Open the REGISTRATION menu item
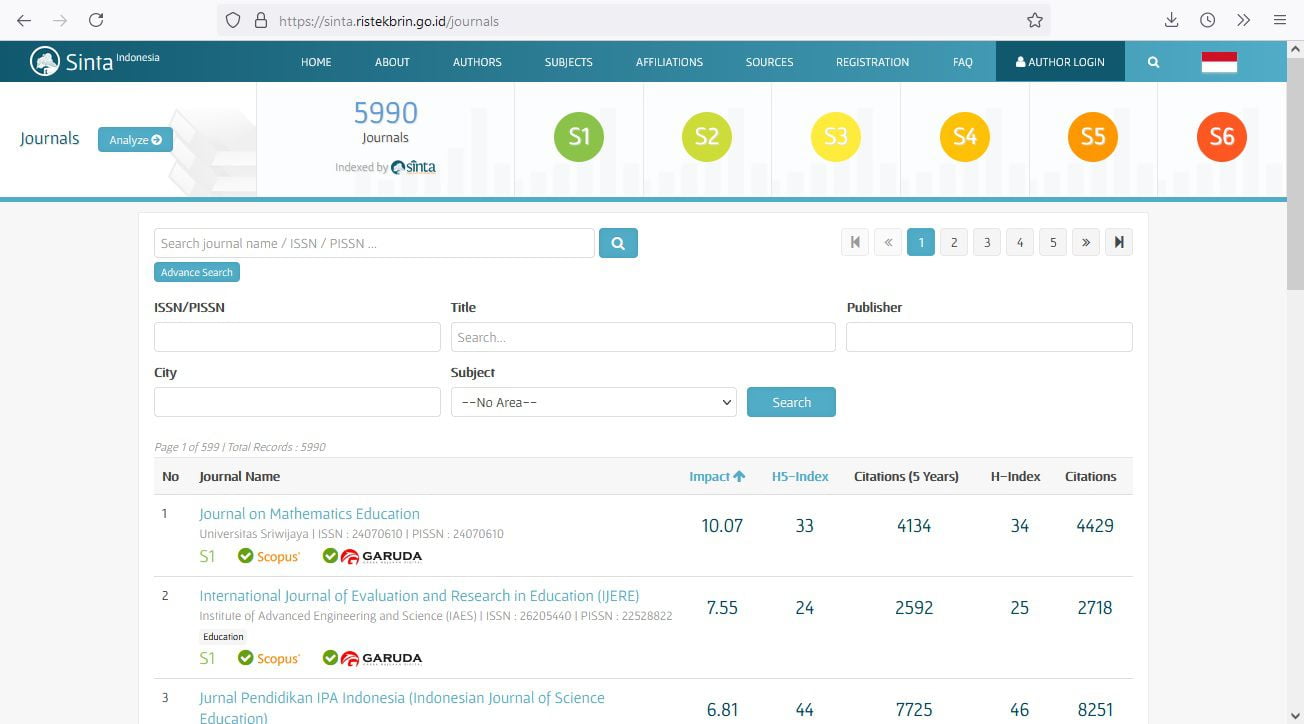 (872, 62)
